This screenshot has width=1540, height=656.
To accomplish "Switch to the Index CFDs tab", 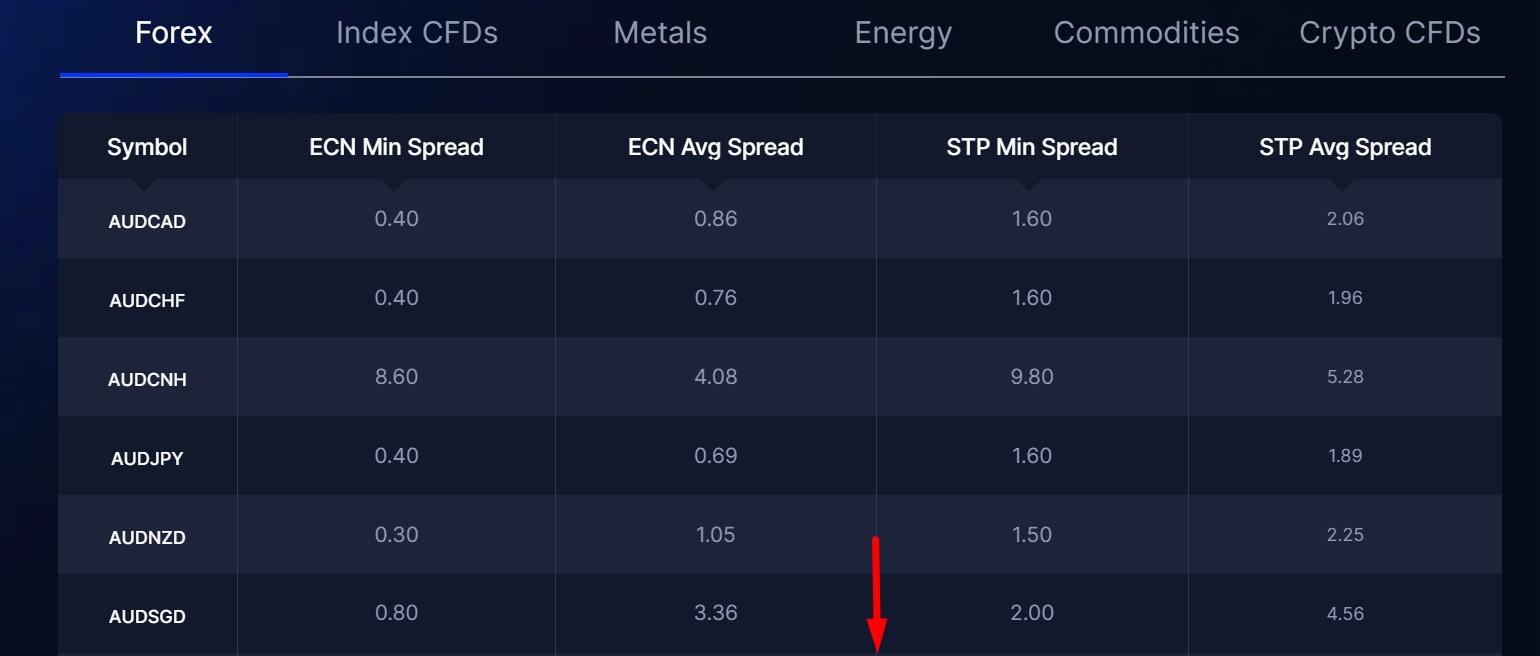I will (x=417, y=33).
